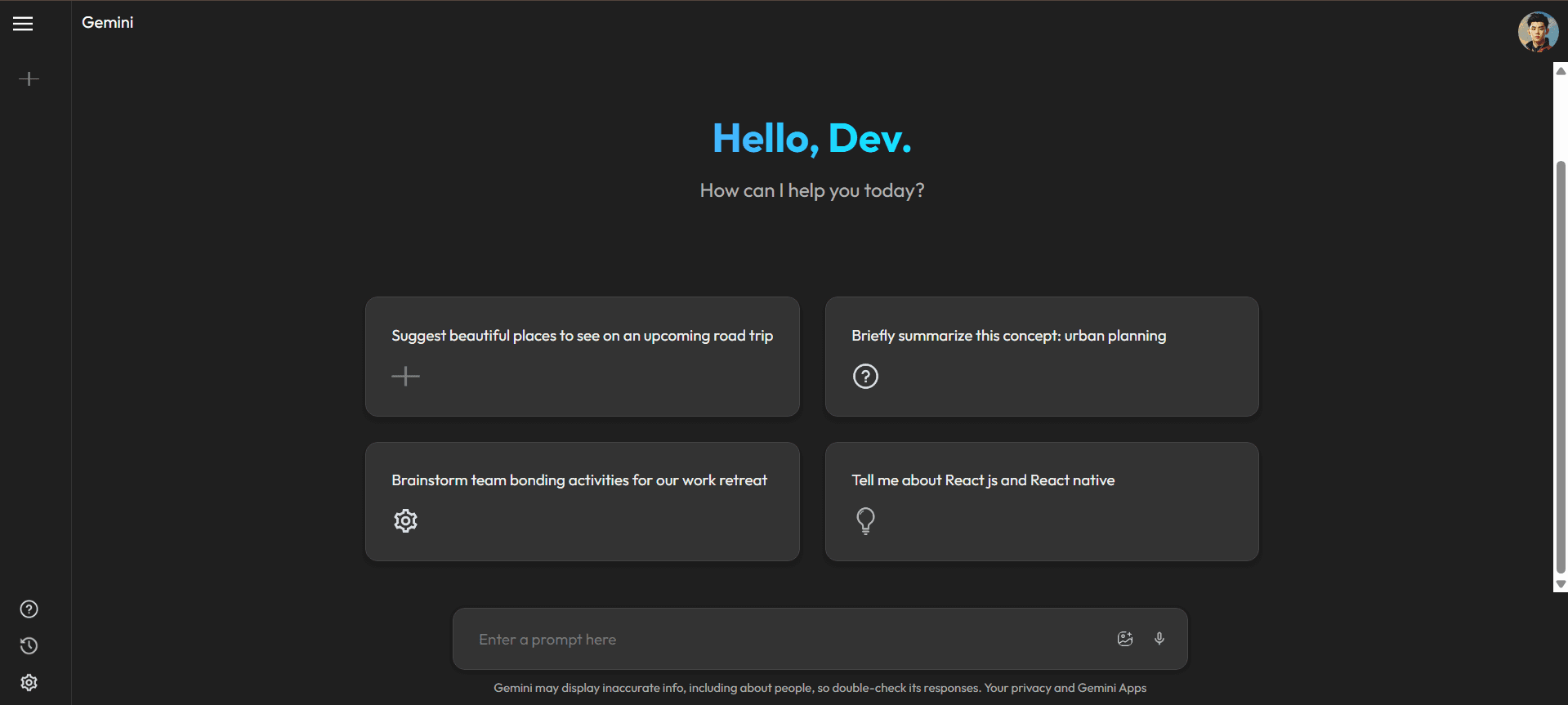Click the question mark icon on urban planning card
This screenshot has height=705, width=1568.
point(865,376)
